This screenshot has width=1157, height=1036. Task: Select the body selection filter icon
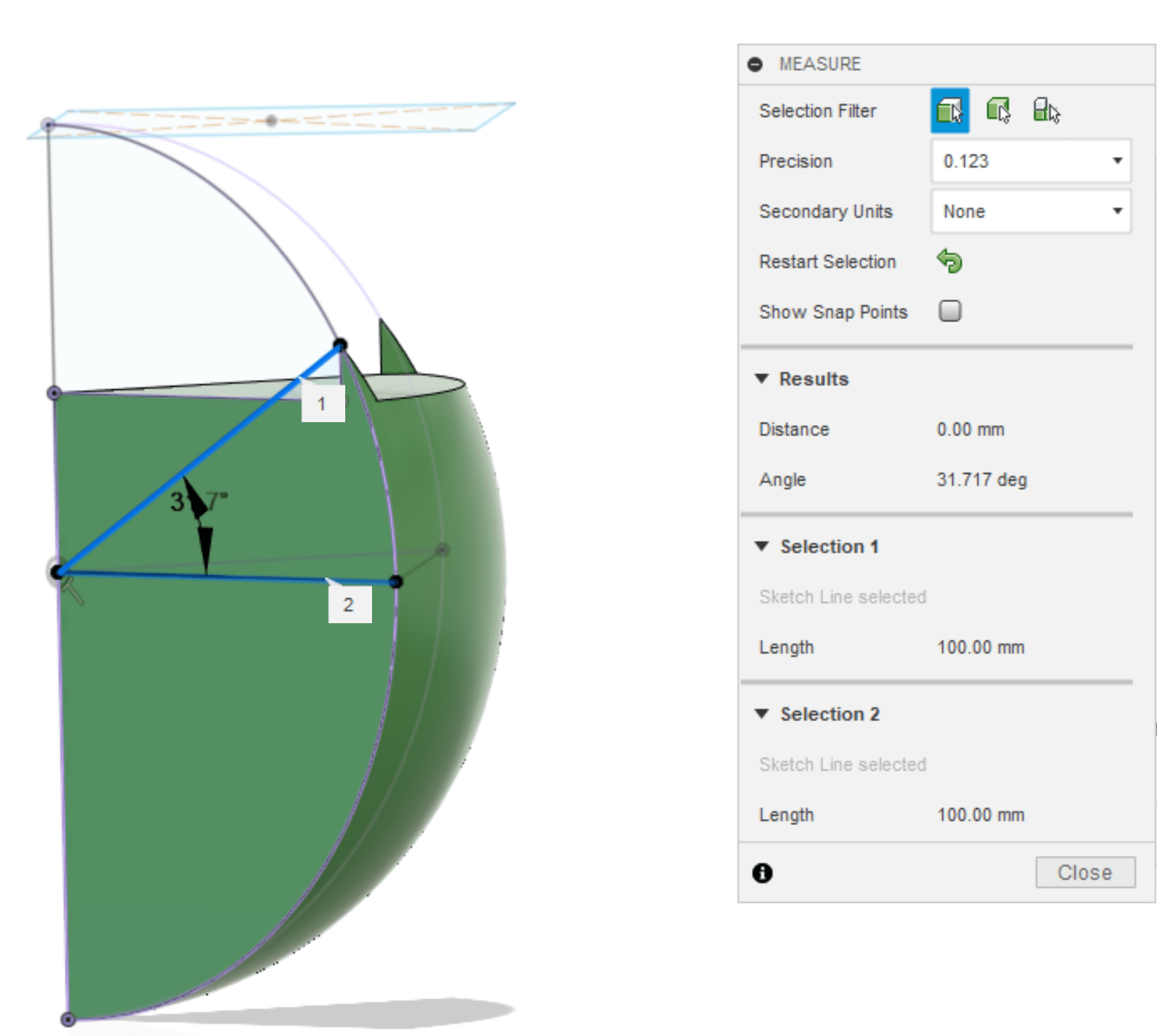pos(998,110)
